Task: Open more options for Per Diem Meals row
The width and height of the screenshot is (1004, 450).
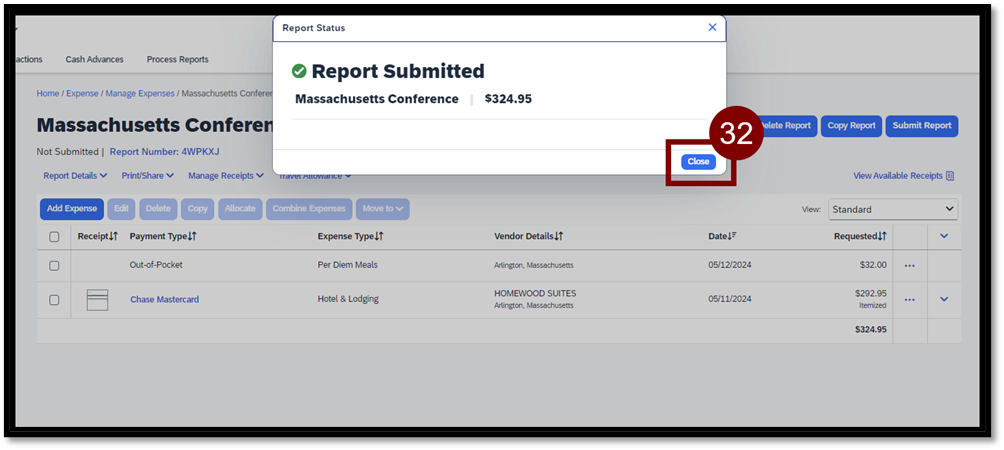Action: tap(909, 266)
